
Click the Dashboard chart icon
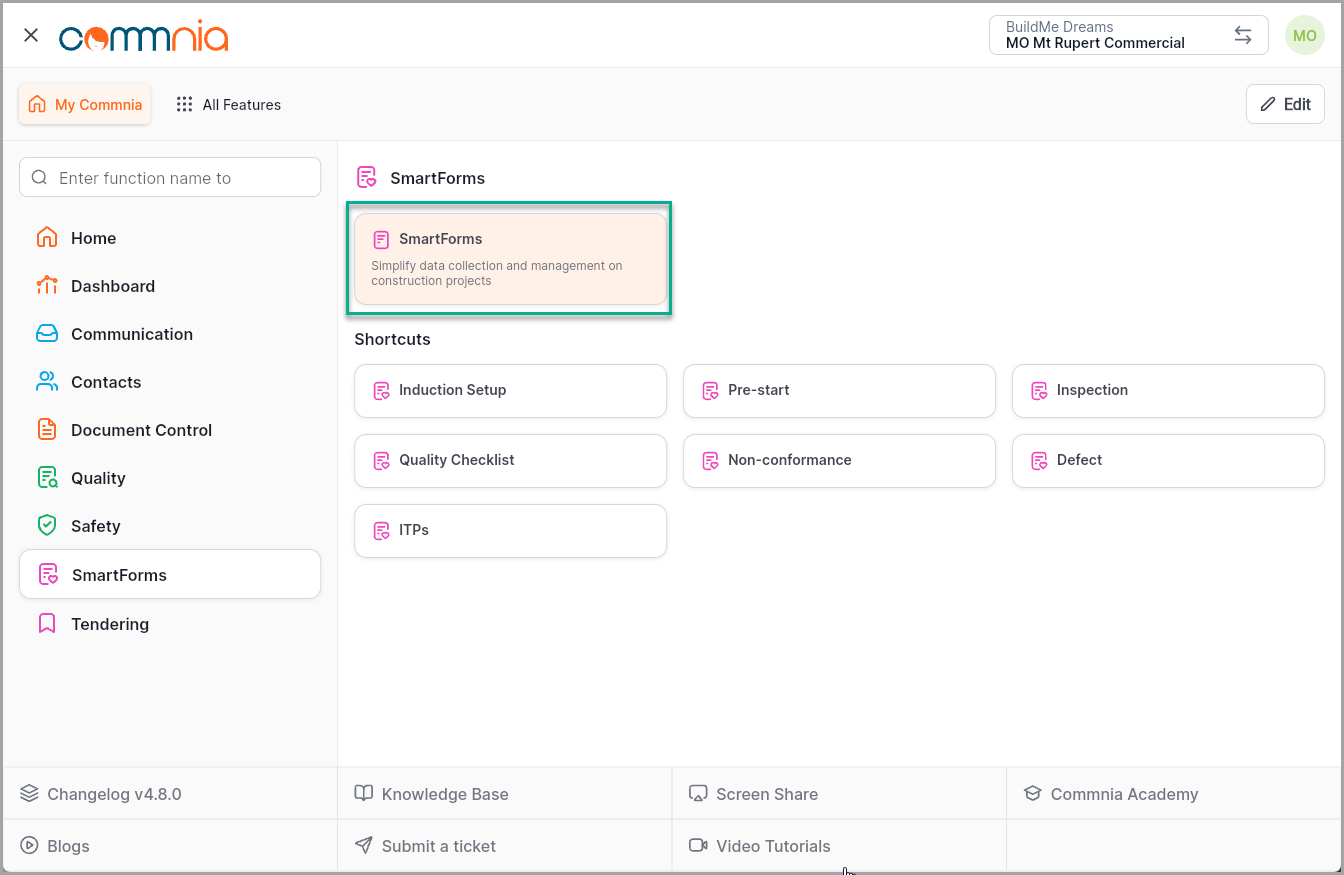coord(47,286)
